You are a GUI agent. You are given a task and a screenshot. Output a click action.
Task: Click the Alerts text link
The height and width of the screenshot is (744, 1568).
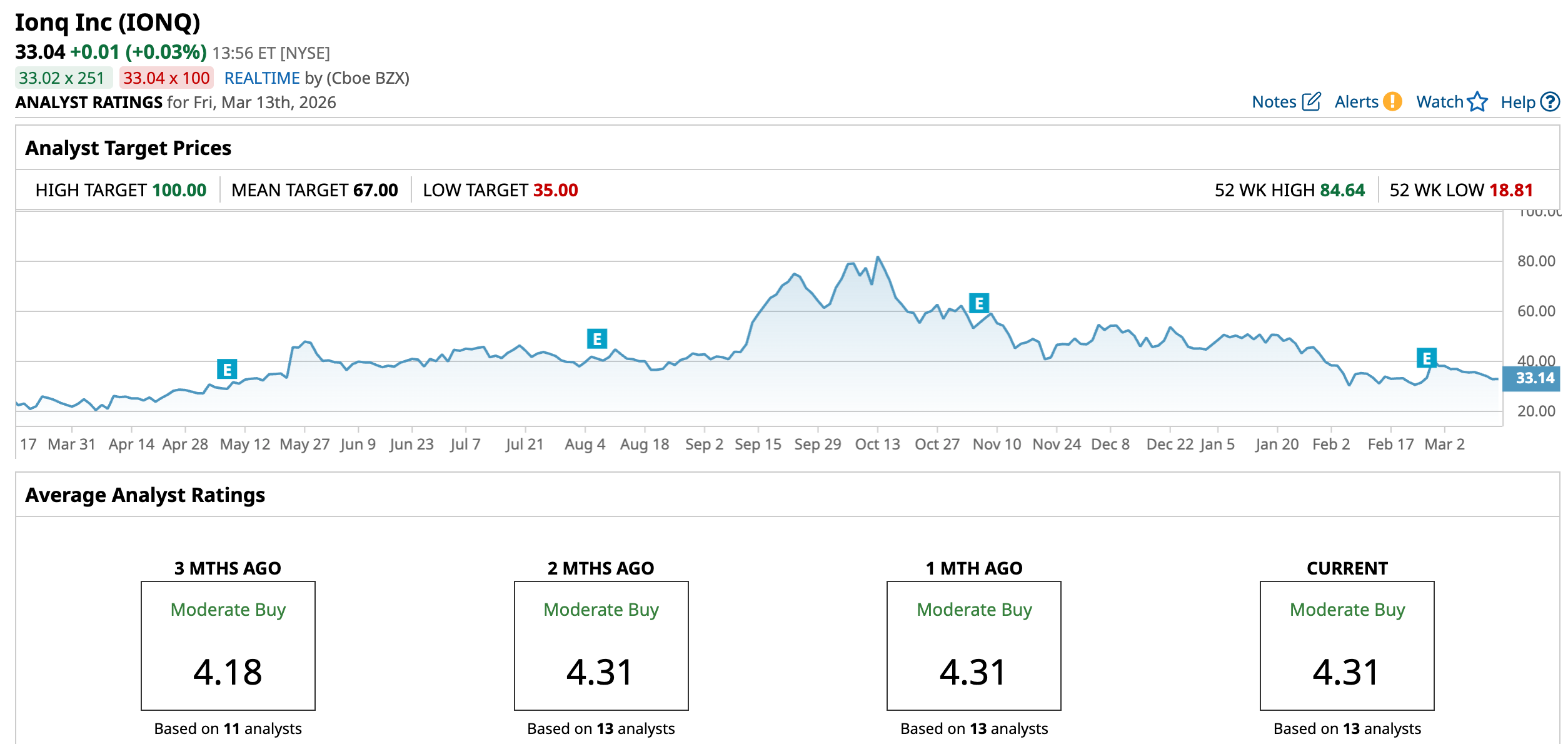click(1356, 102)
